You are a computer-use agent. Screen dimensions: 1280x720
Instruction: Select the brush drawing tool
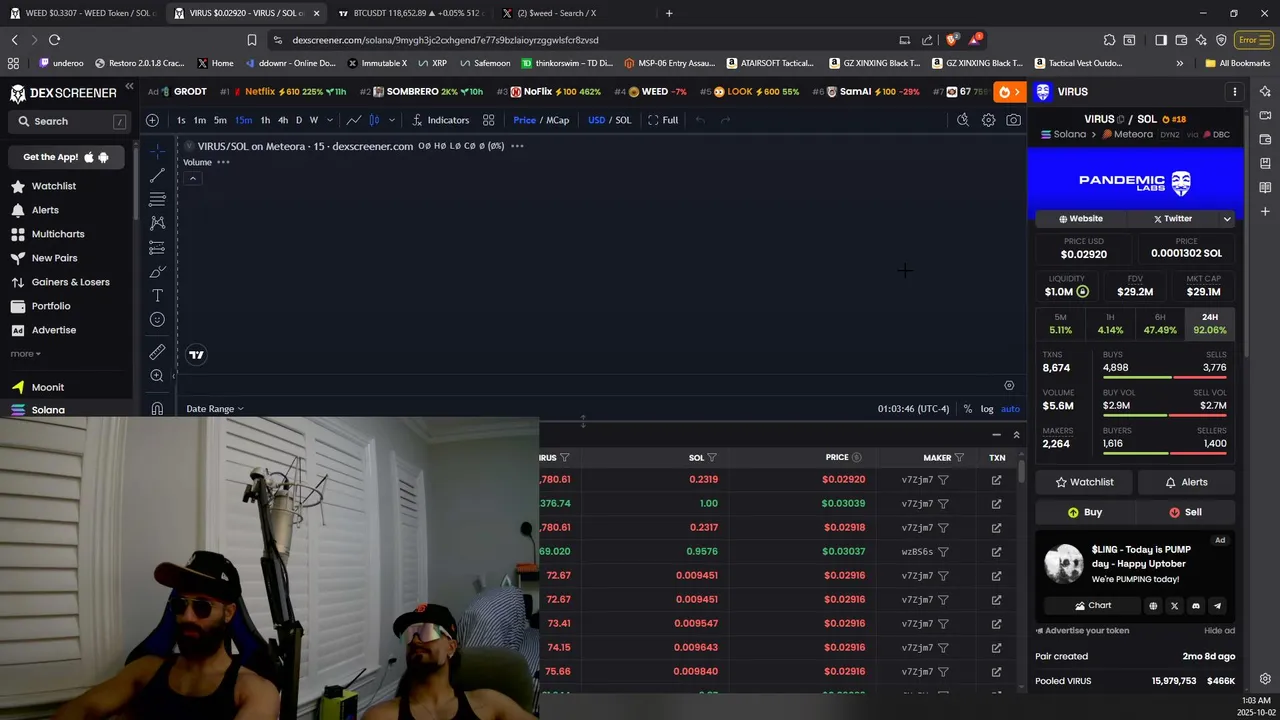pyautogui.click(x=157, y=272)
